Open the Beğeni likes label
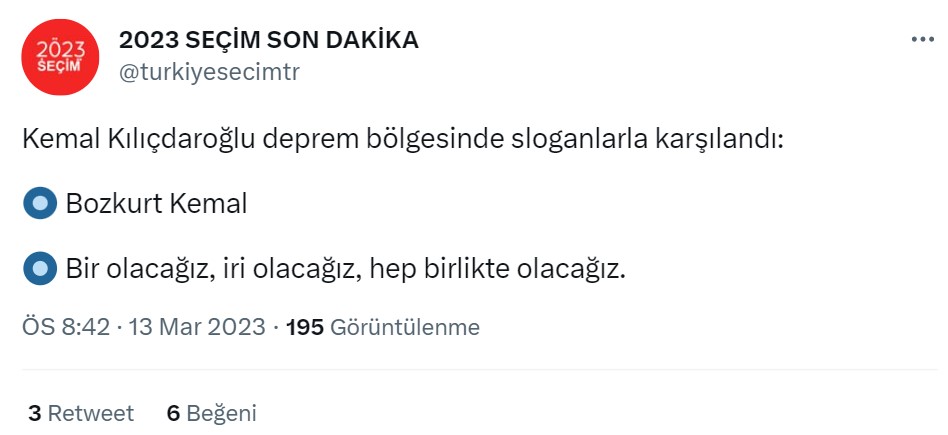 pyautogui.click(x=221, y=413)
